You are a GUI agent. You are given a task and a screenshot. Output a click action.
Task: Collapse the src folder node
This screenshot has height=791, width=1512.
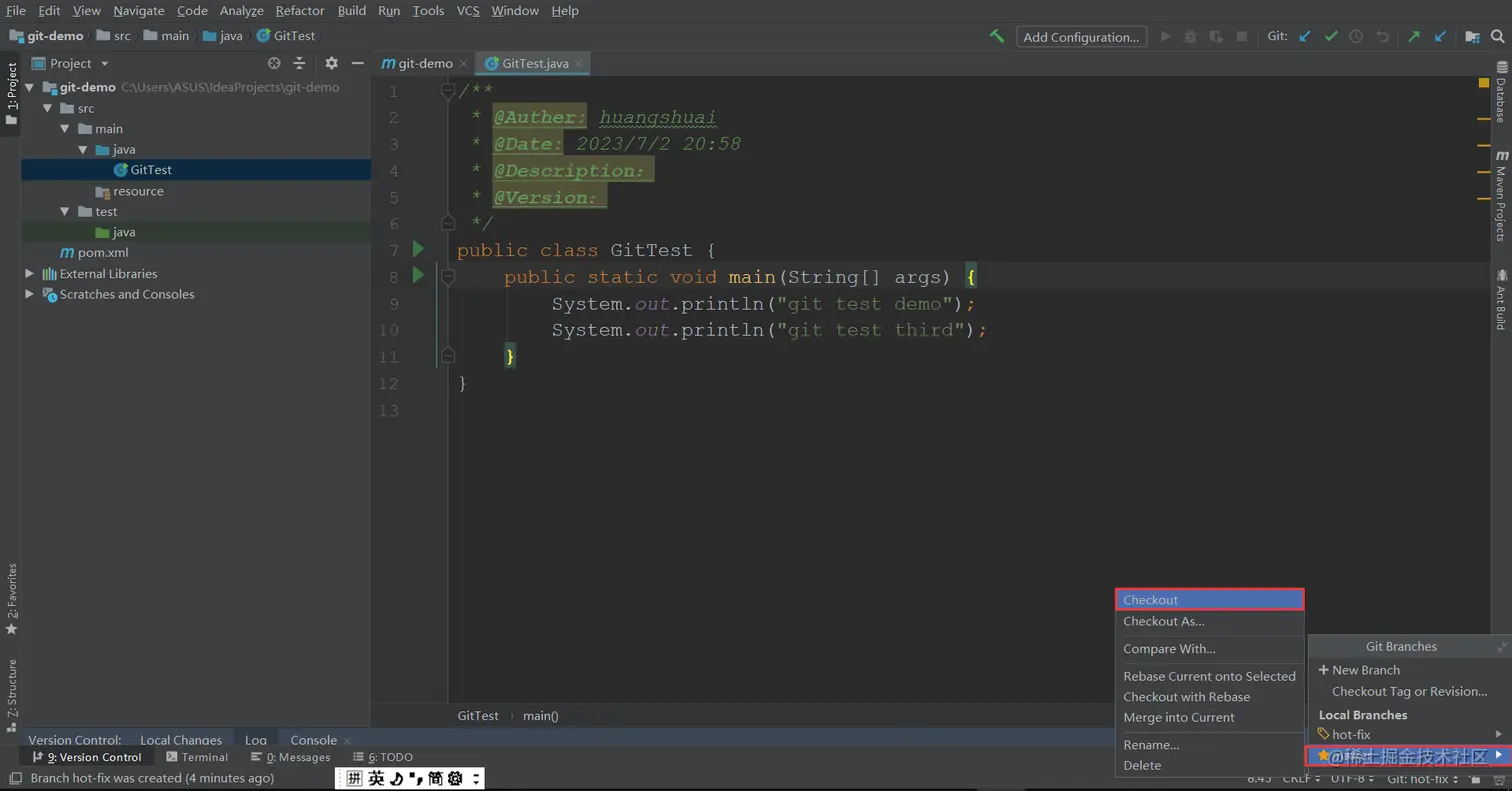click(x=46, y=108)
